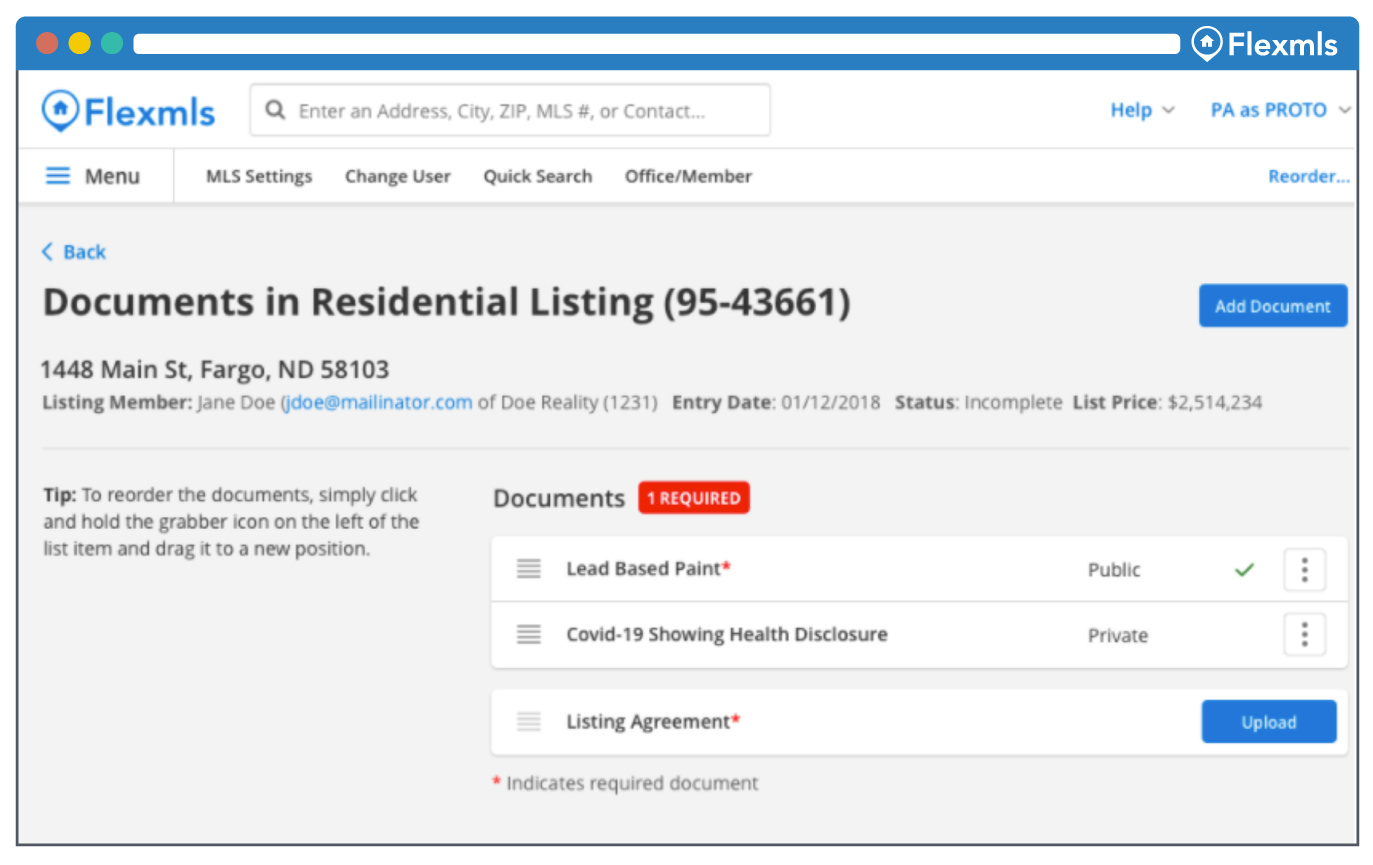Grab the Lead Based Paint reorder handle
Viewport: 1373px width, 865px height.
529,569
